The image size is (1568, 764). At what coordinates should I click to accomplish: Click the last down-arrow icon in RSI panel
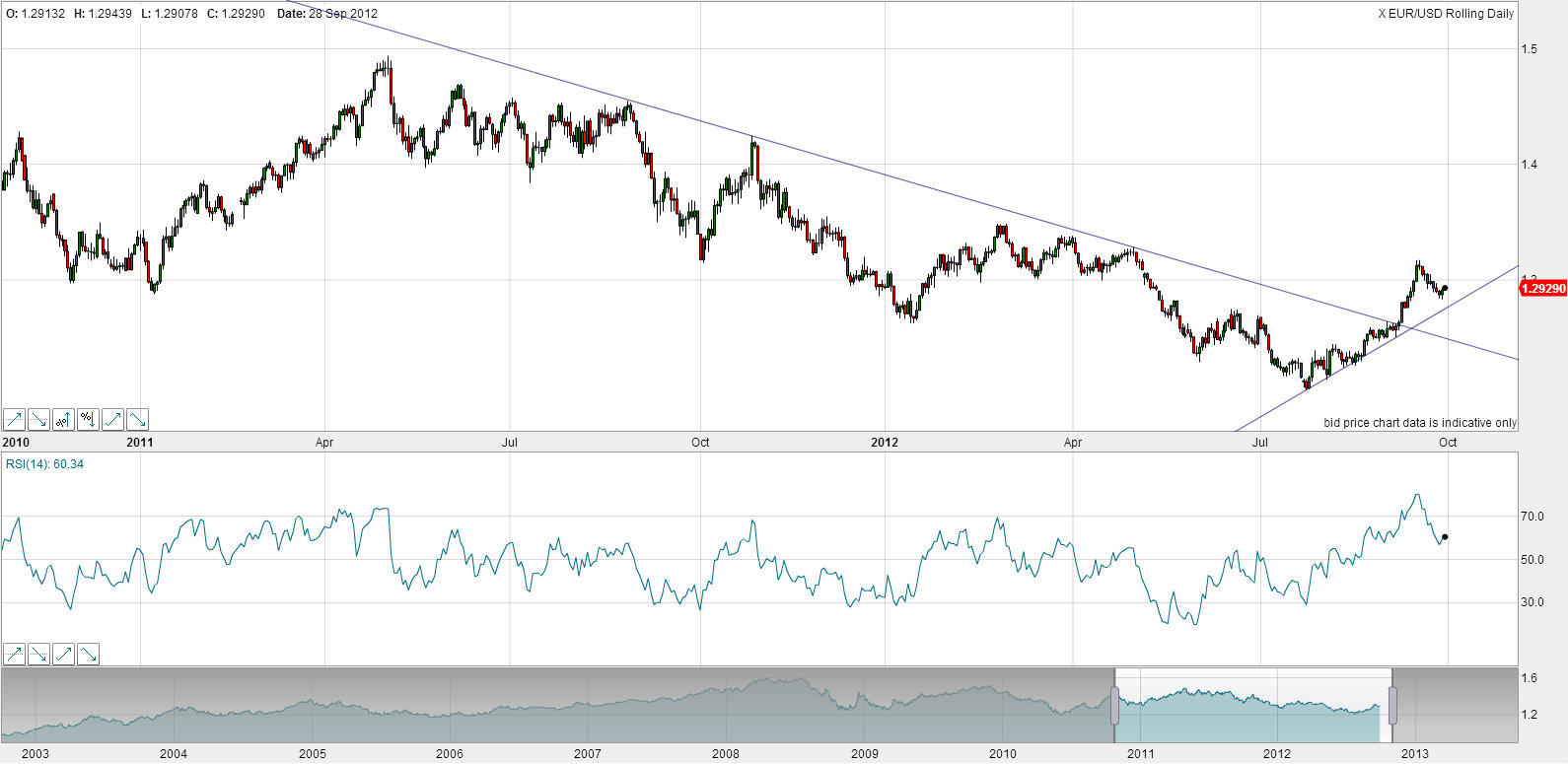pyautogui.click(x=88, y=654)
